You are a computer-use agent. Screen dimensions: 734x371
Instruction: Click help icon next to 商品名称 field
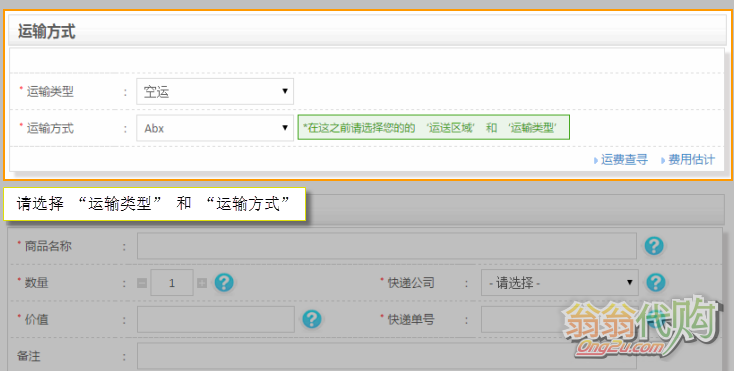(654, 246)
